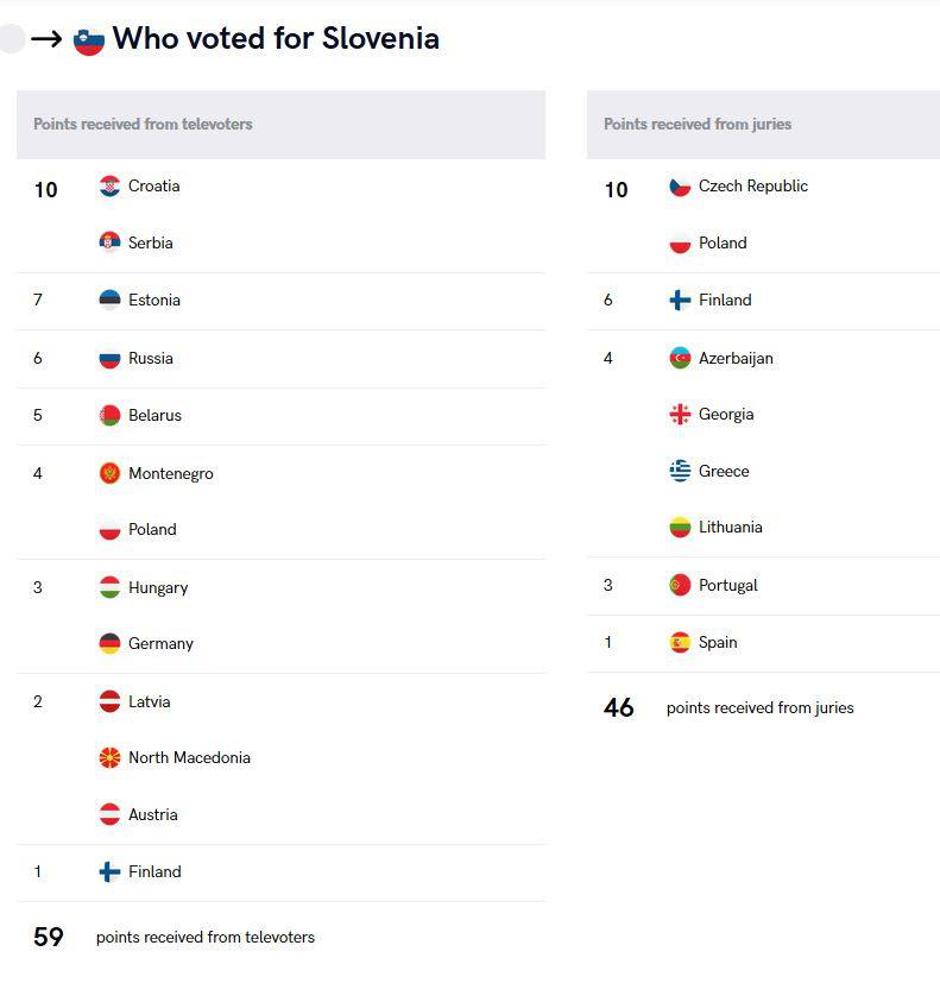Click the 59 televoter points total
This screenshot has height=983, width=940.
[x=49, y=937]
